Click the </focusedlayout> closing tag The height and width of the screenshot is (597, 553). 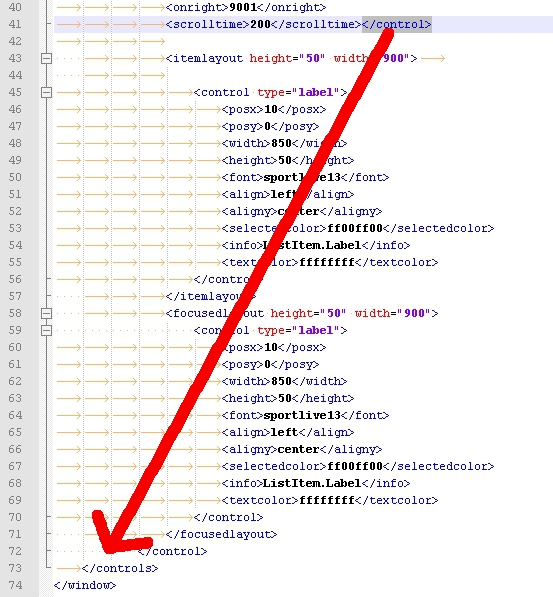point(222,535)
